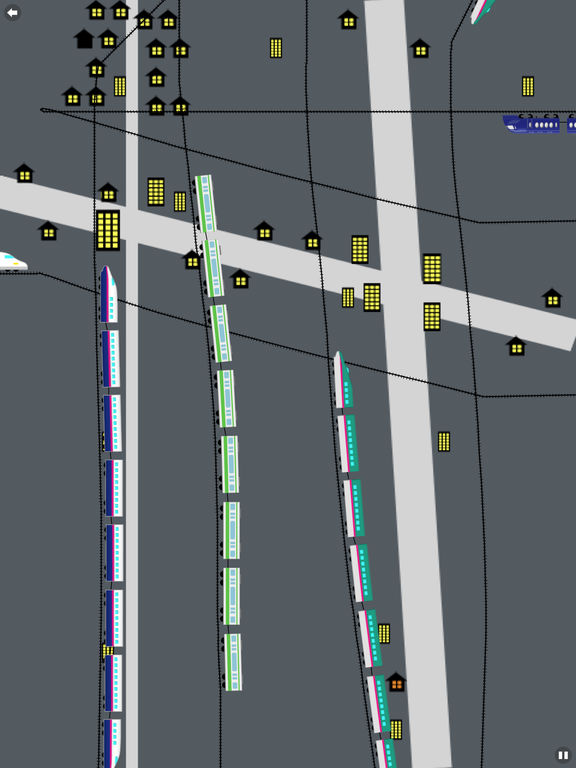Tap the front car of the green-striped train
The image size is (576, 768).
[x=205, y=203]
